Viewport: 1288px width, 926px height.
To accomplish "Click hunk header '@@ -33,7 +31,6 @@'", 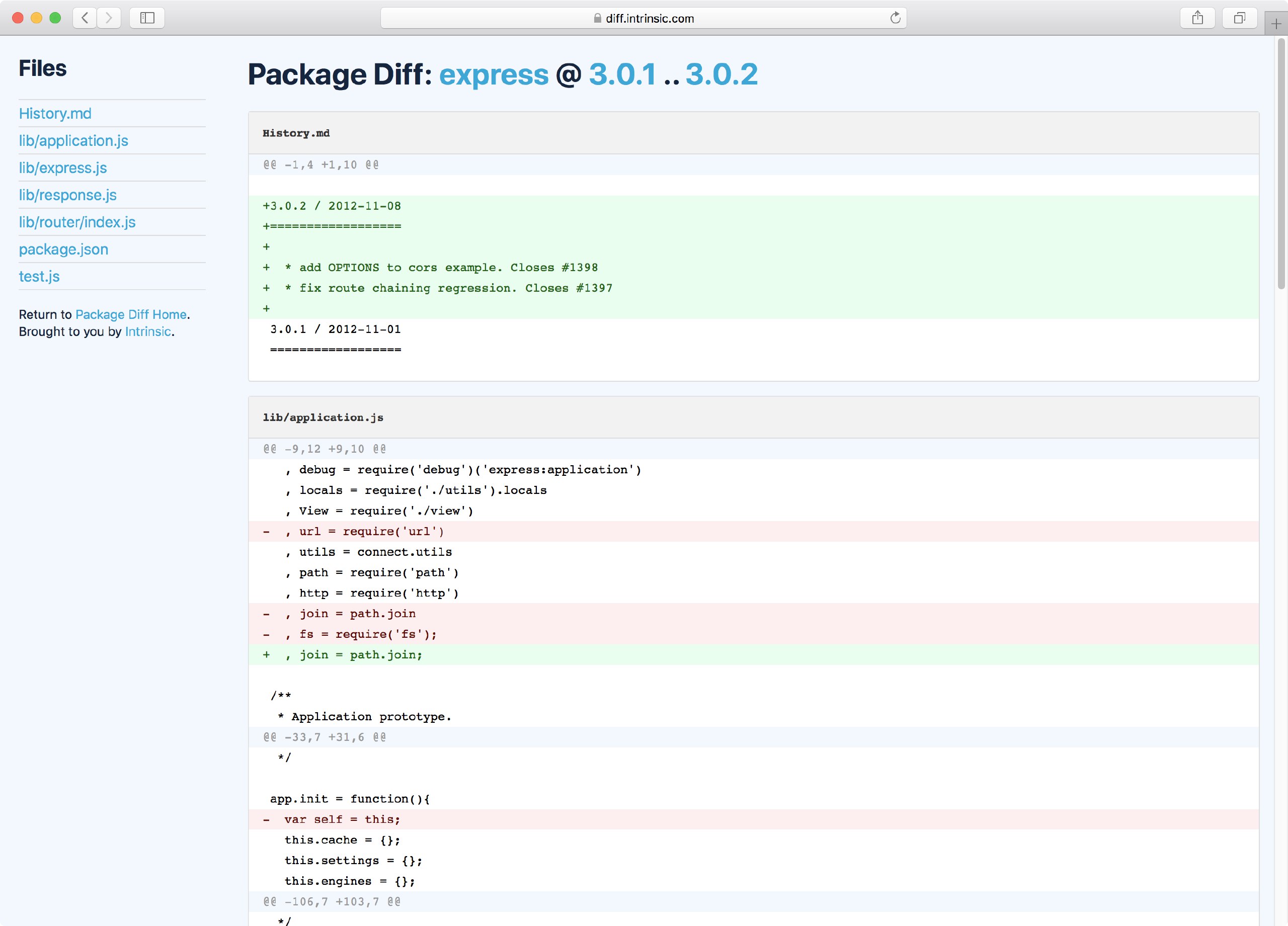I will (753, 737).
